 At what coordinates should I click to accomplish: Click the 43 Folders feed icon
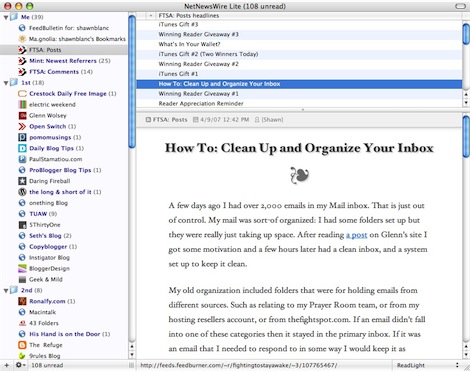(x=22, y=323)
